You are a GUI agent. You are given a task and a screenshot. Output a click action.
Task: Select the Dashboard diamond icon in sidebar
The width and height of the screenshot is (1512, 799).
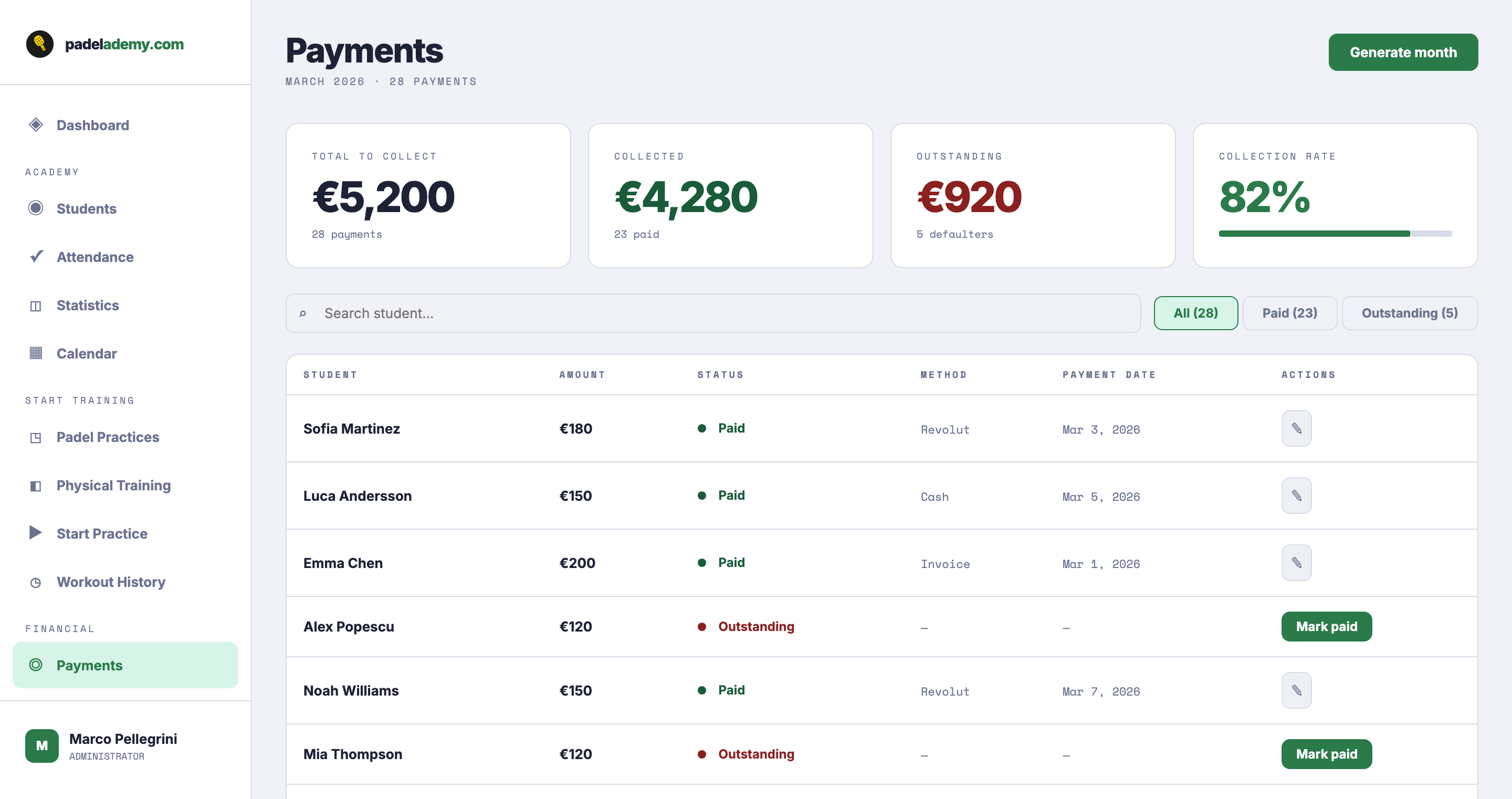point(36,124)
